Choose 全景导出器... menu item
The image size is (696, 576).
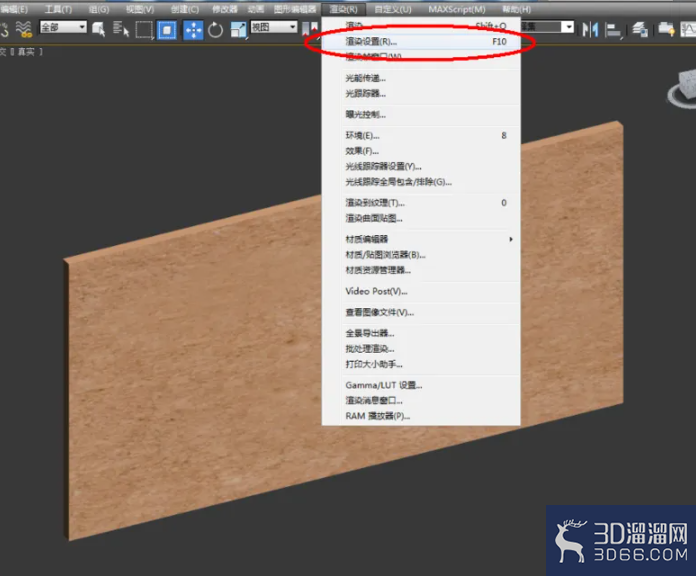point(421,333)
